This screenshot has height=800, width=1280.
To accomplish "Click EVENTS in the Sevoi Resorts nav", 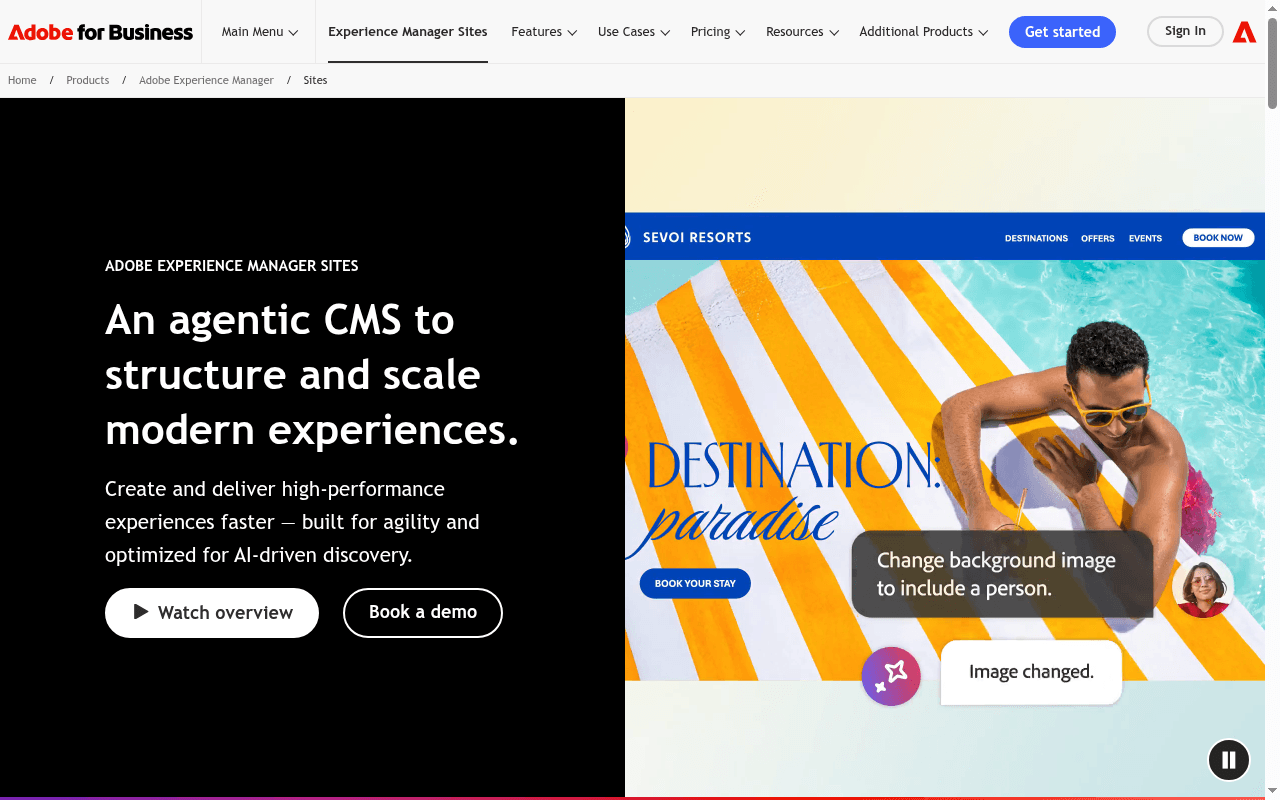I will [1145, 238].
